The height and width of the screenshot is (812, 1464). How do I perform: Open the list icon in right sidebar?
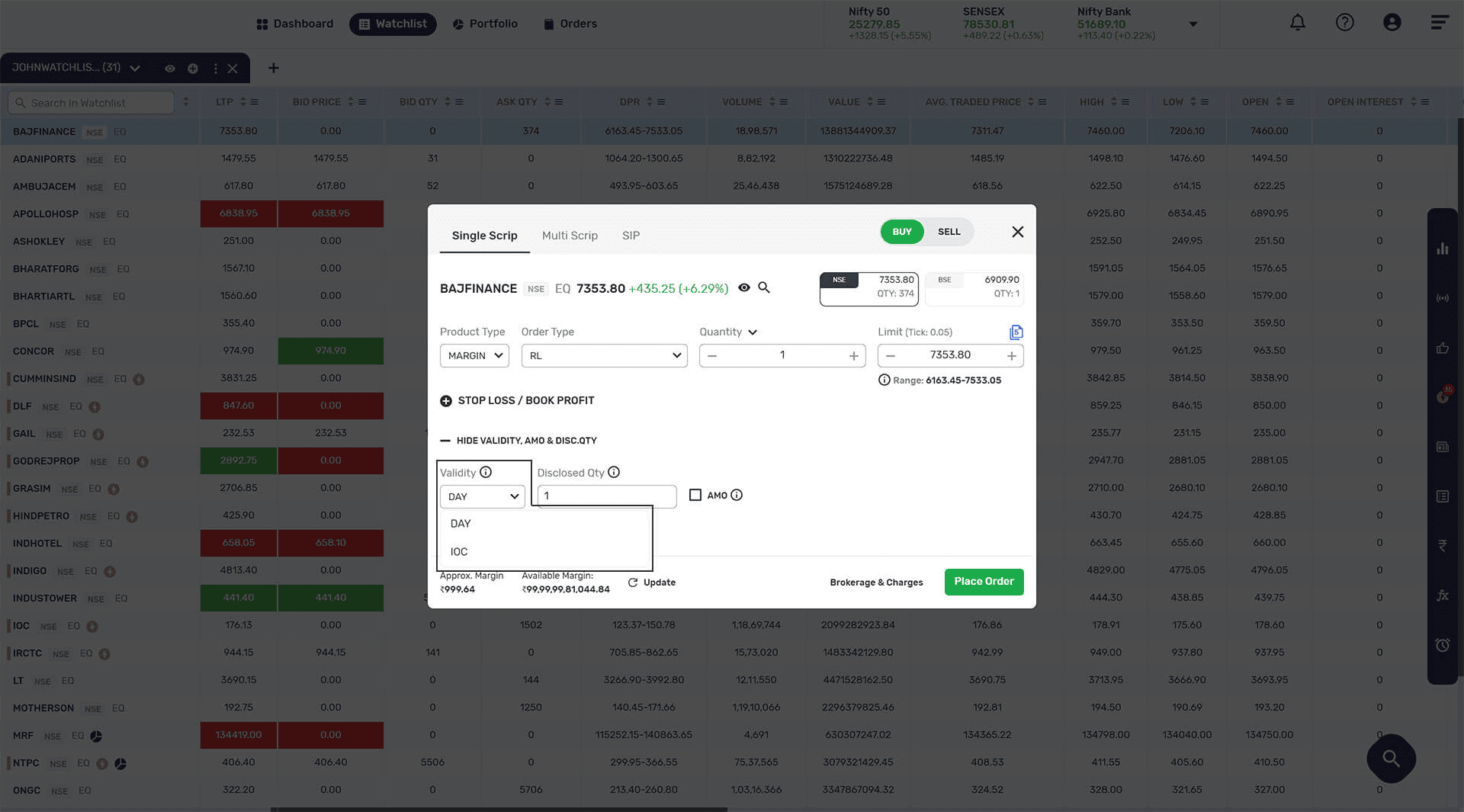tap(1442, 496)
